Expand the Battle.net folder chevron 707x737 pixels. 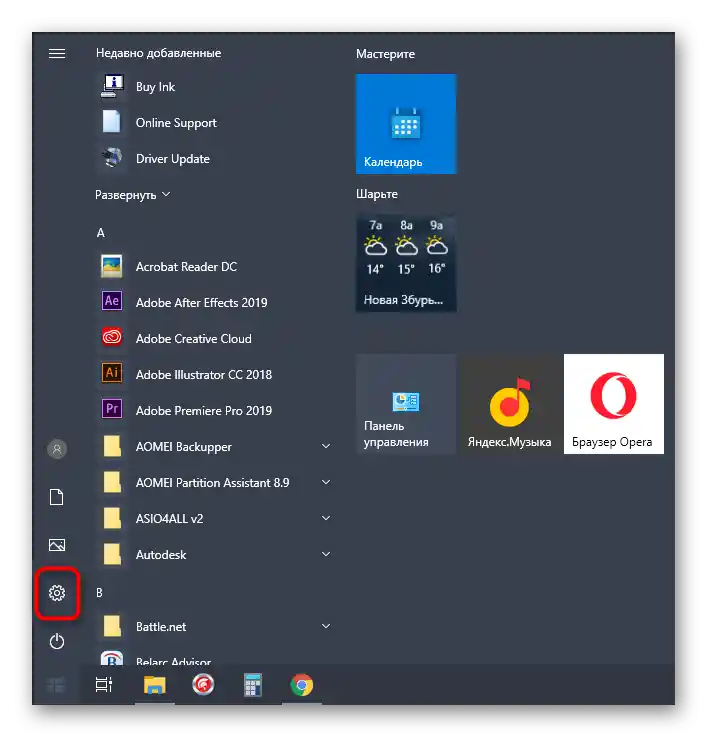pyautogui.click(x=326, y=626)
